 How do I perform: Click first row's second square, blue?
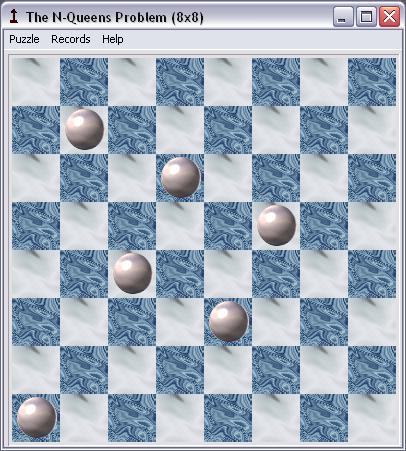coord(84,82)
